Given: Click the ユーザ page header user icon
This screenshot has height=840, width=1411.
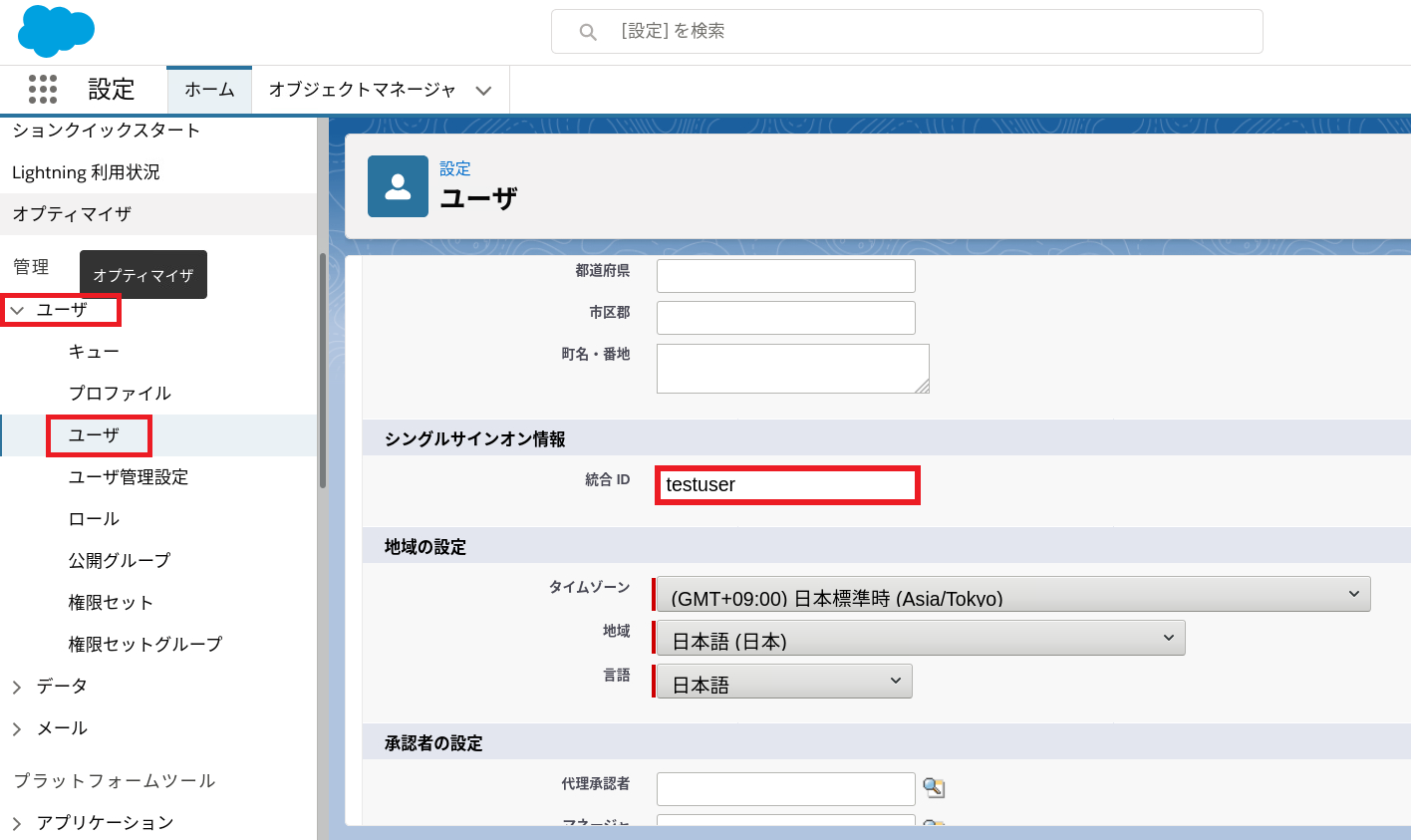Looking at the screenshot, I should tap(398, 186).
